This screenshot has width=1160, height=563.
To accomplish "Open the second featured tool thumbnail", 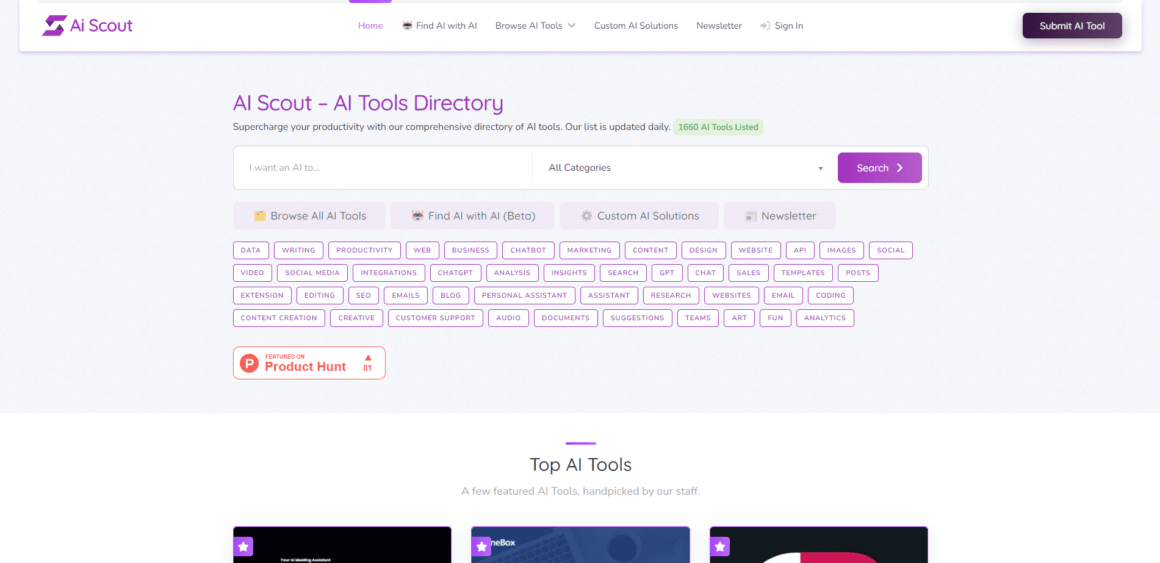I will tap(580, 546).
